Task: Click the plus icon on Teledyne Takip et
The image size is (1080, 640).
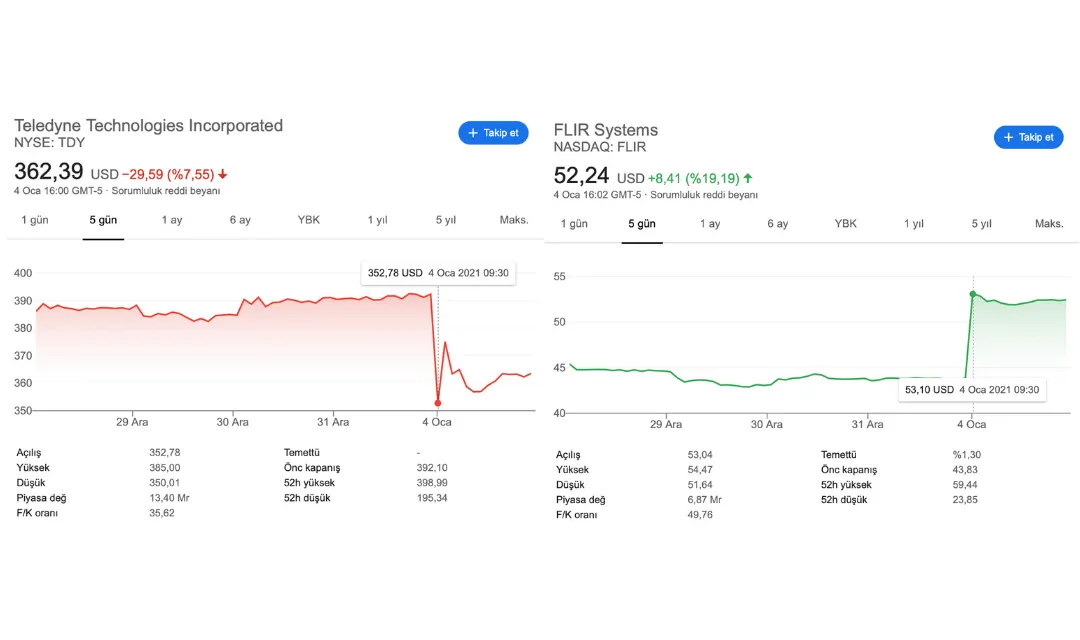Action: (x=472, y=133)
